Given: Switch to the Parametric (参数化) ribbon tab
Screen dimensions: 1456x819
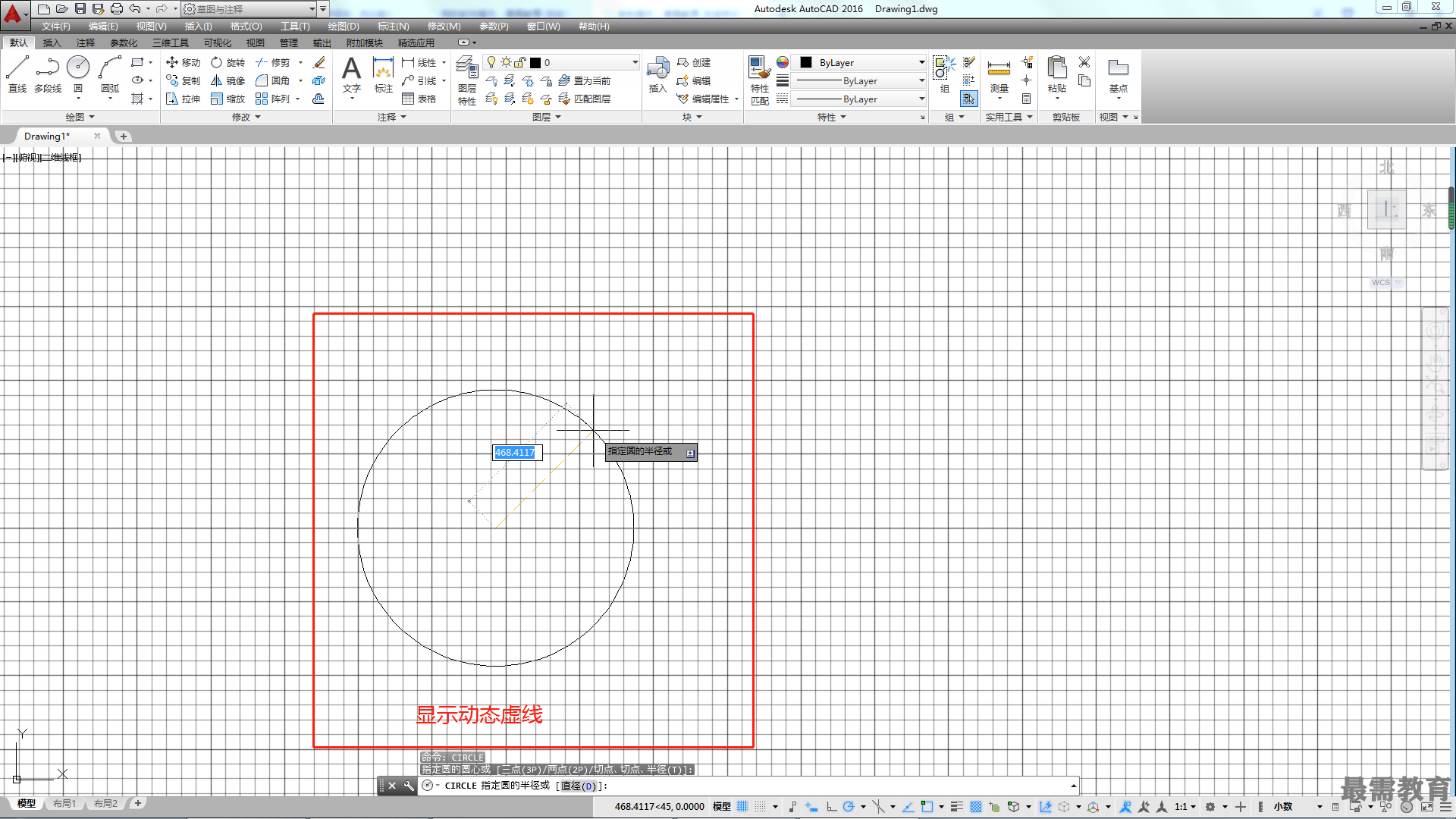Looking at the screenshot, I should point(124,43).
